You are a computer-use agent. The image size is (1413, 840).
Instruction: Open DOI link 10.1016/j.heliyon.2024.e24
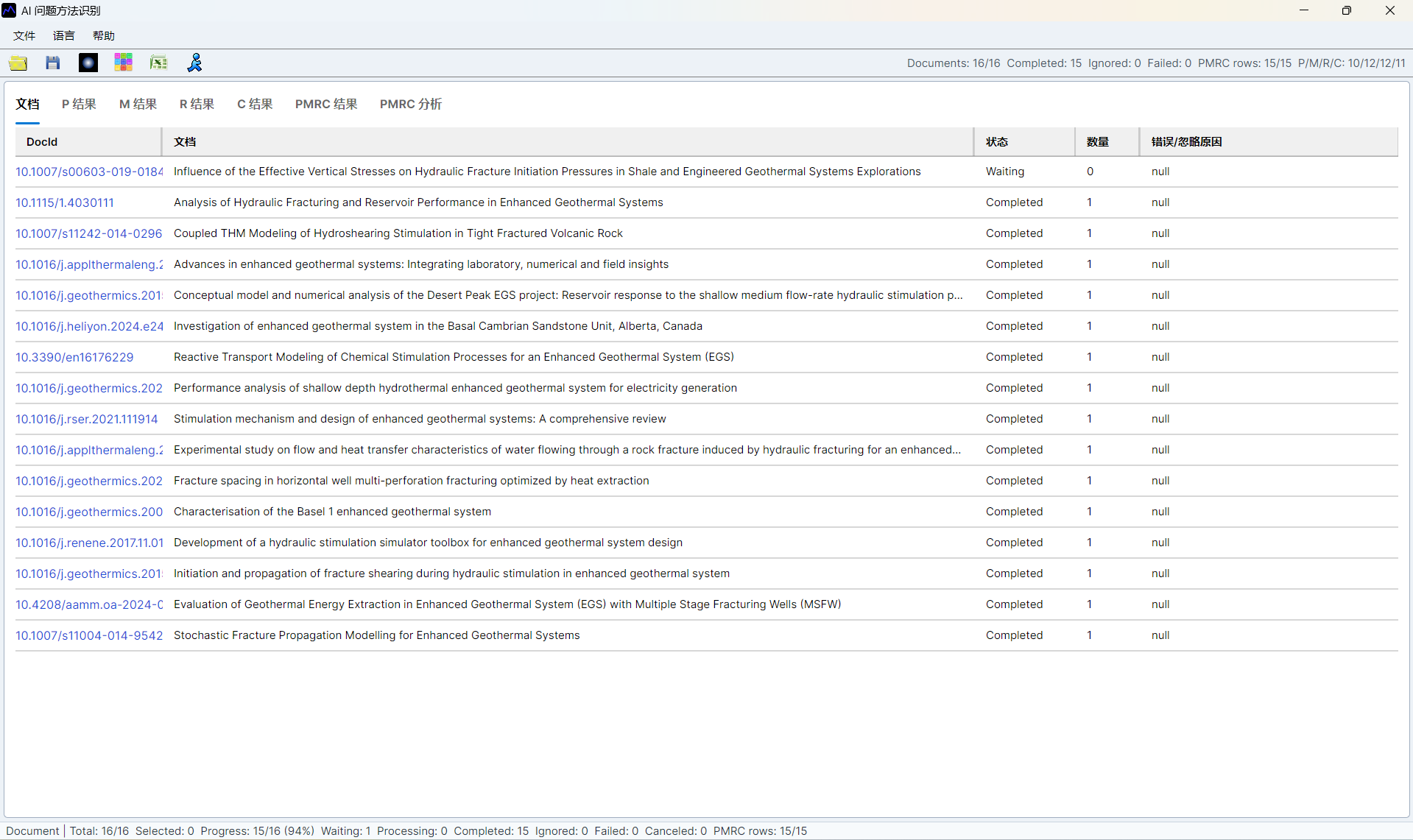(89, 326)
